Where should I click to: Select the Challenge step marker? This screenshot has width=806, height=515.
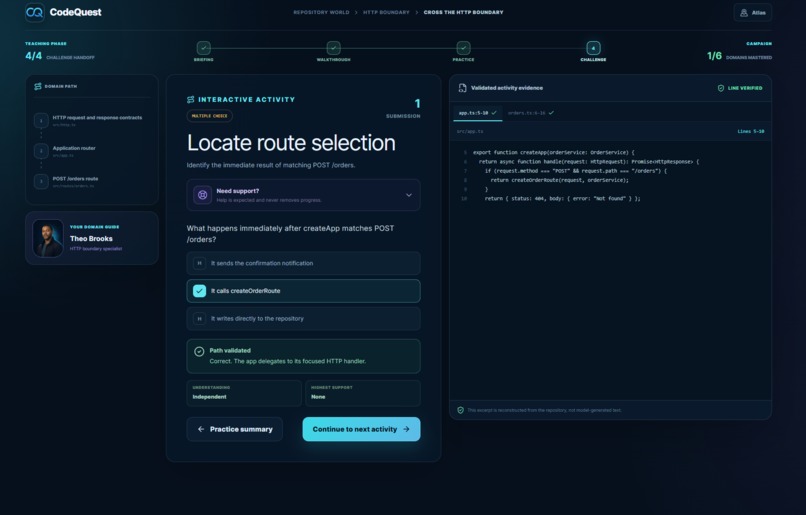(593, 48)
